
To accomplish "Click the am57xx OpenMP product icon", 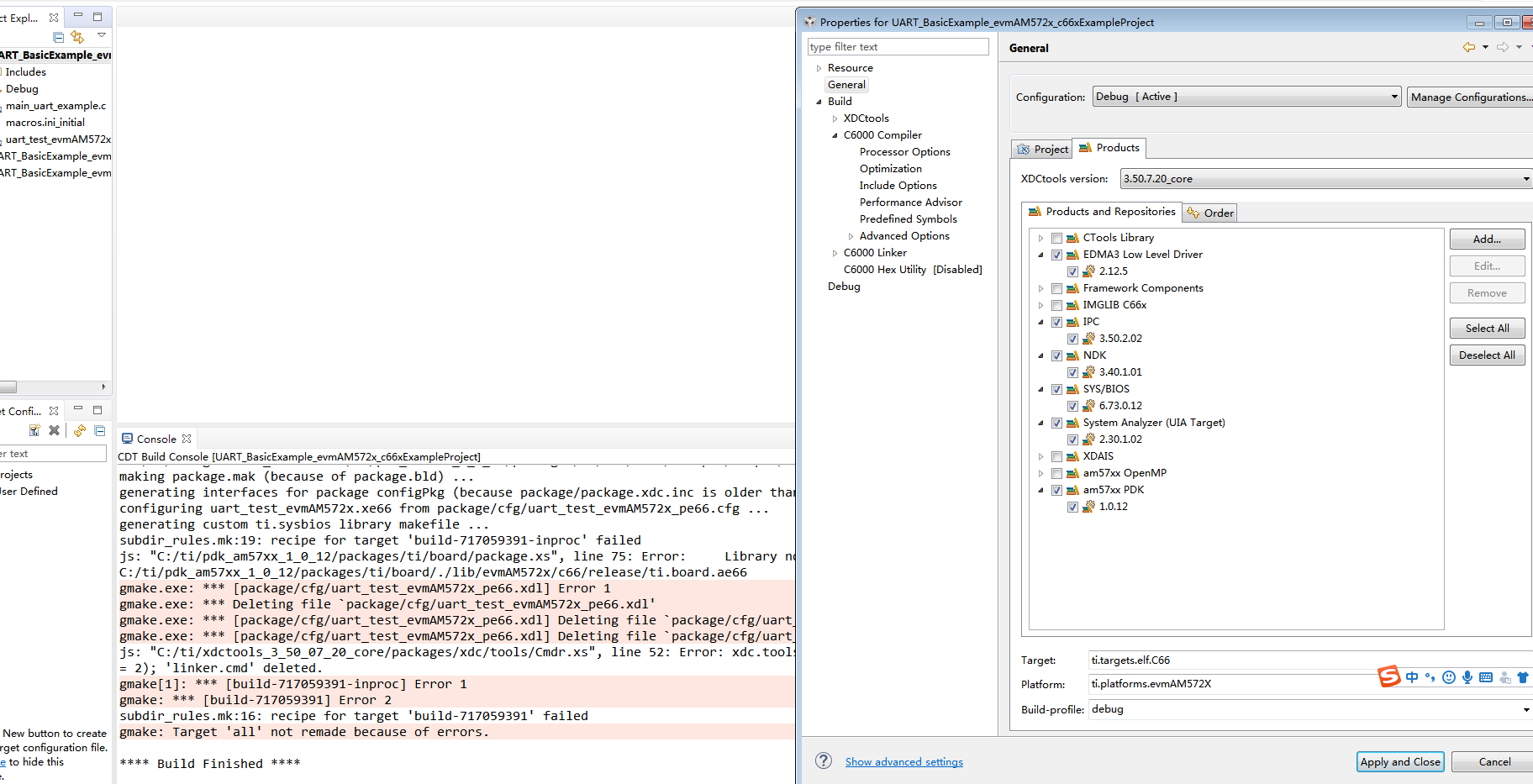I will click(x=1072, y=473).
